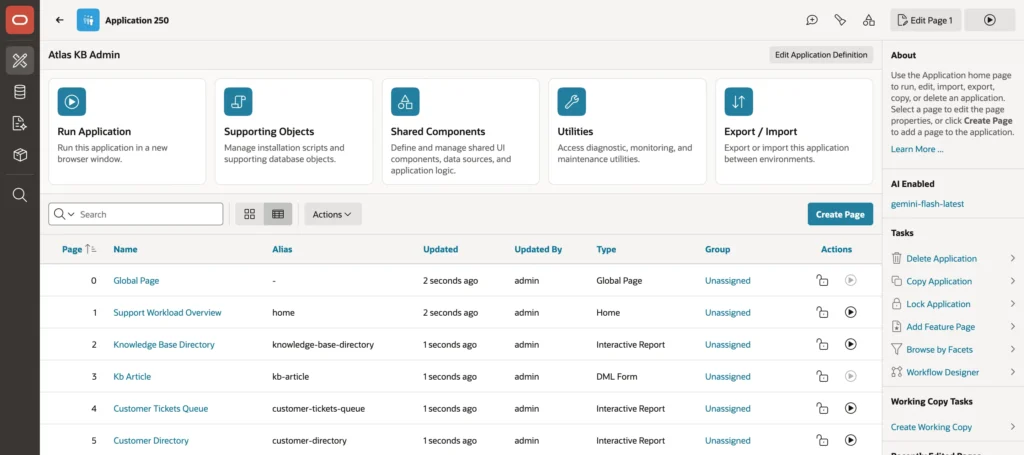This screenshot has height=455, width=1024.
Task: Click the Add Feature Page icon
Action: pyautogui.click(x=897, y=327)
